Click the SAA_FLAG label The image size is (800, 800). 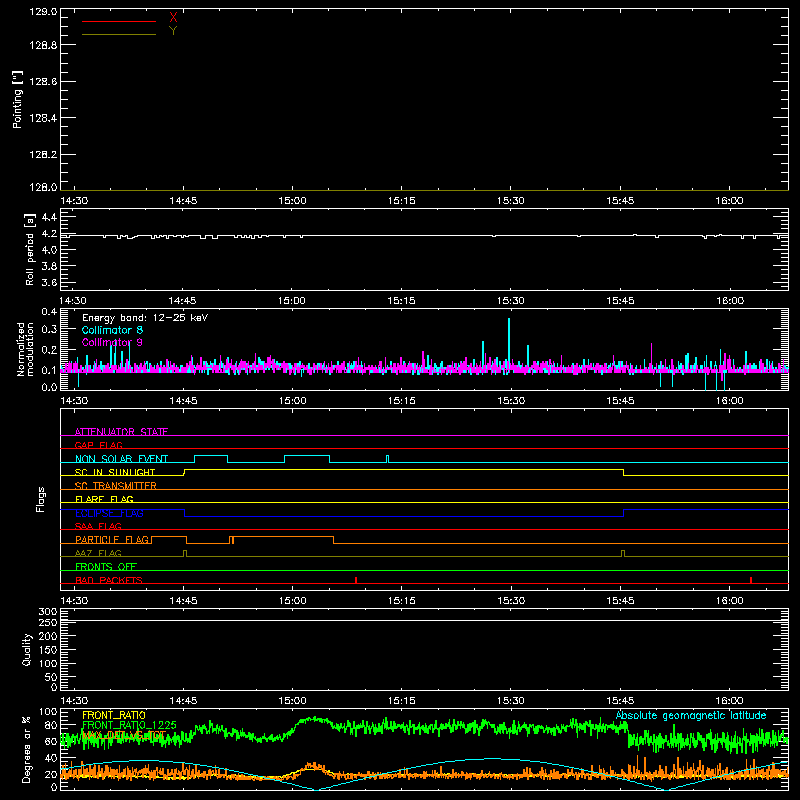pos(98,526)
